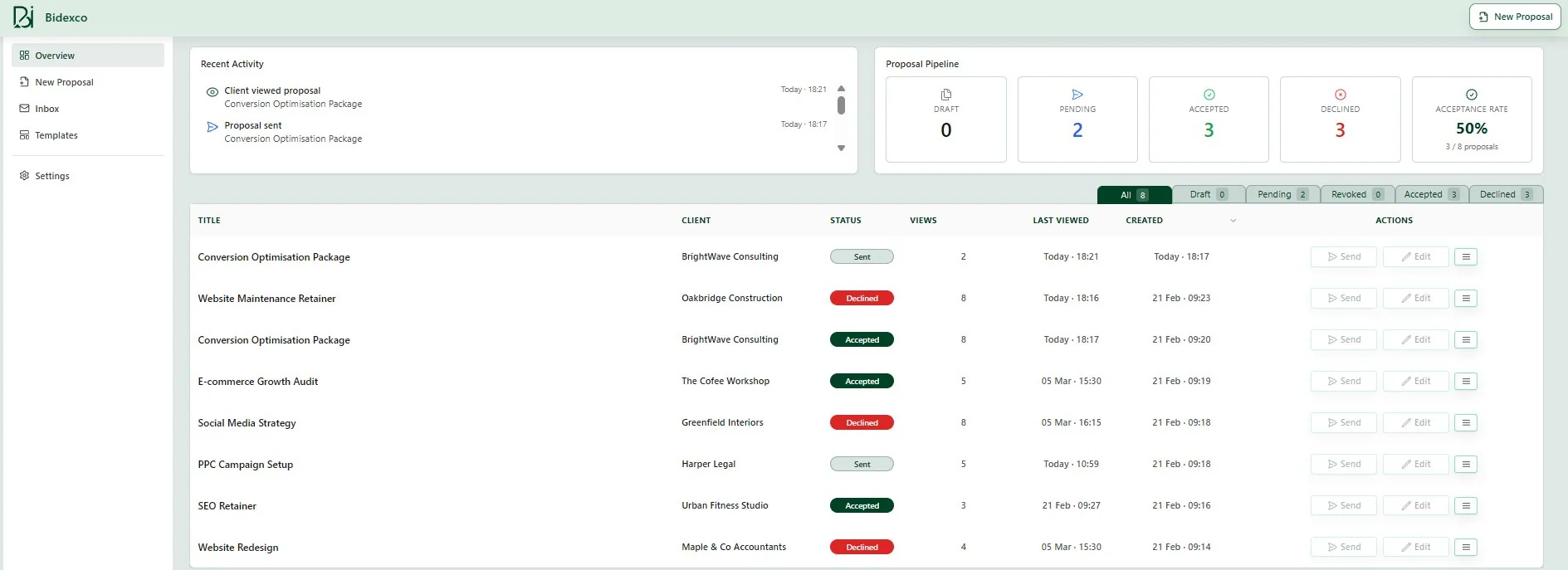Screen dimensions: 1568x570
Task: Click the Draft pipeline card icon
Action: pos(945,95)
